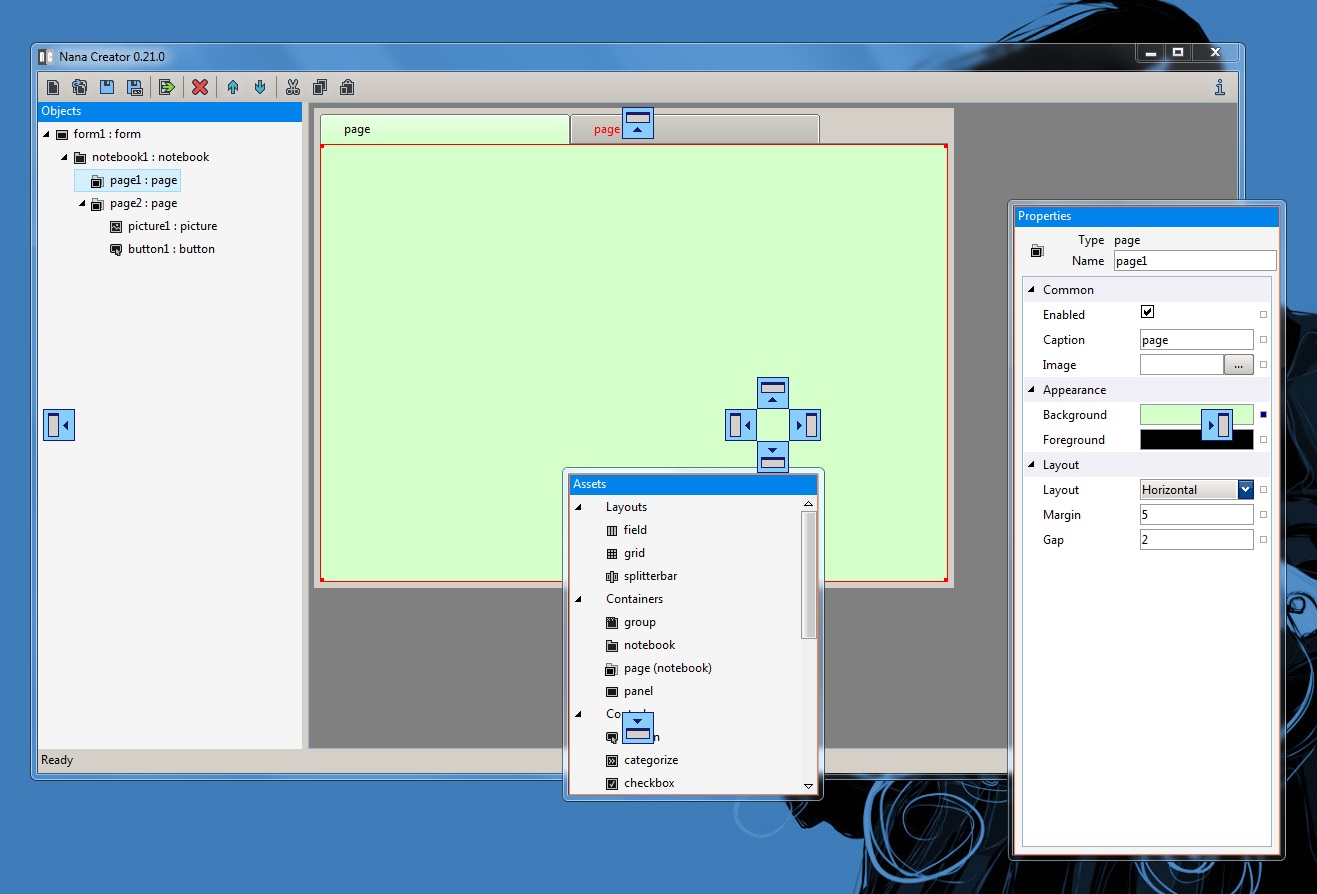
Task: Click the black Foreground color swatch
Action: [x=1196, y=440]
